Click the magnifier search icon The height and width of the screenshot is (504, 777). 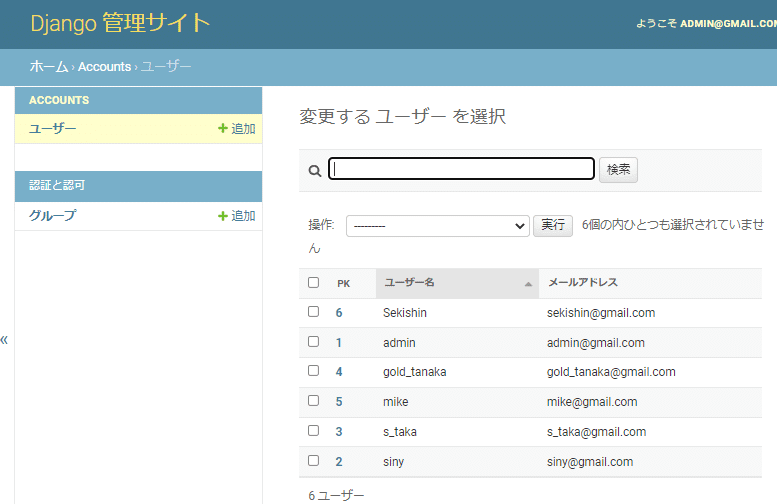pyautogui.click(x=315, y=171)
